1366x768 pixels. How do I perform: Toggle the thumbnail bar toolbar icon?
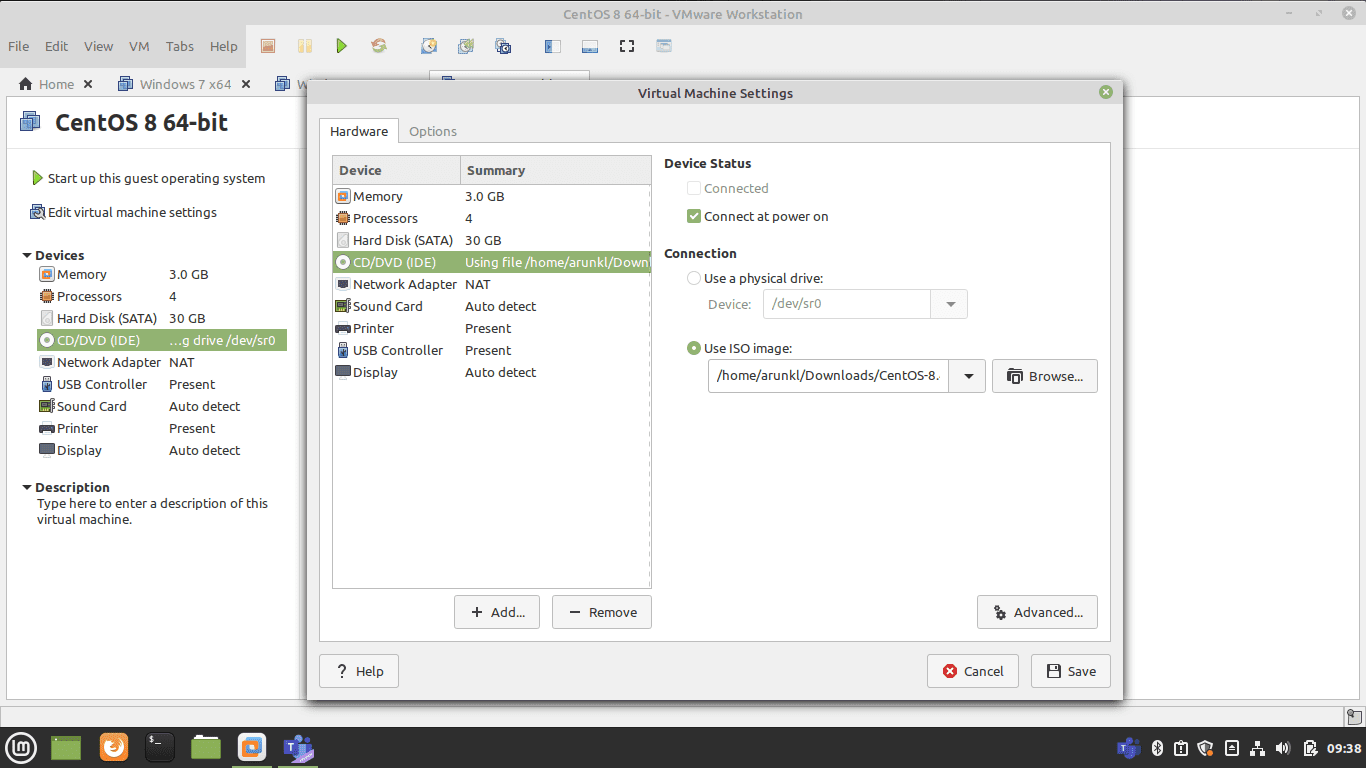coord(589,46)
